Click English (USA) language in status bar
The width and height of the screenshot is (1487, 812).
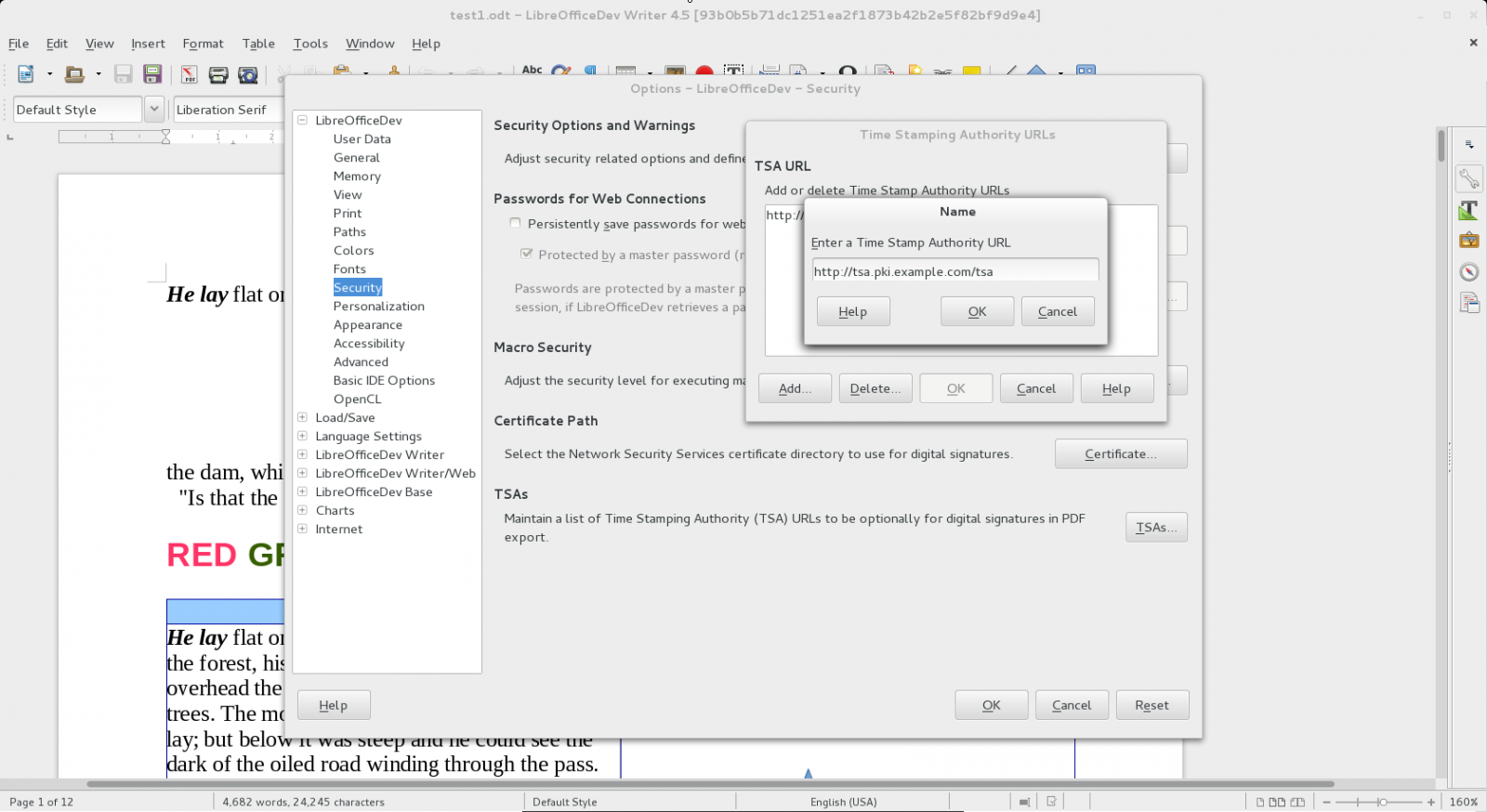(x=843, y=802)
